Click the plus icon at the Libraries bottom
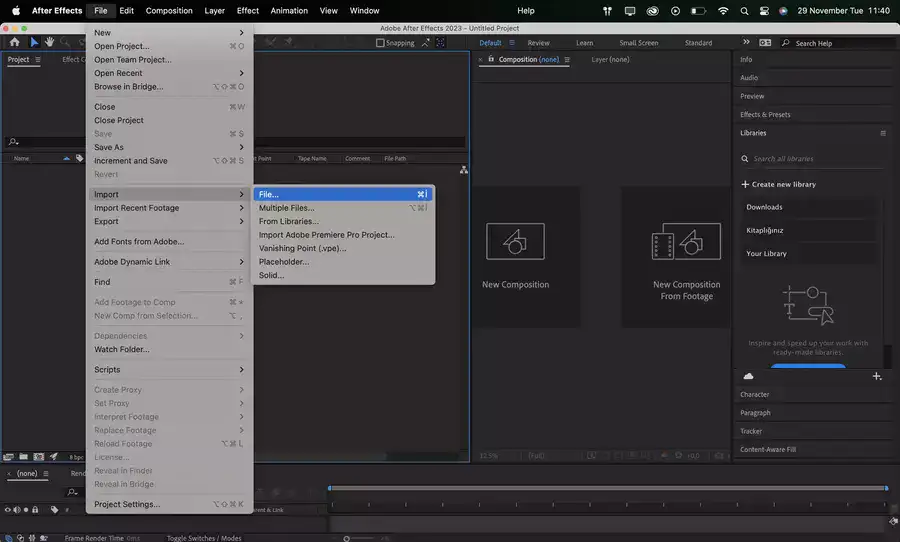Viewport: 900px width, 542px height. 877,376
